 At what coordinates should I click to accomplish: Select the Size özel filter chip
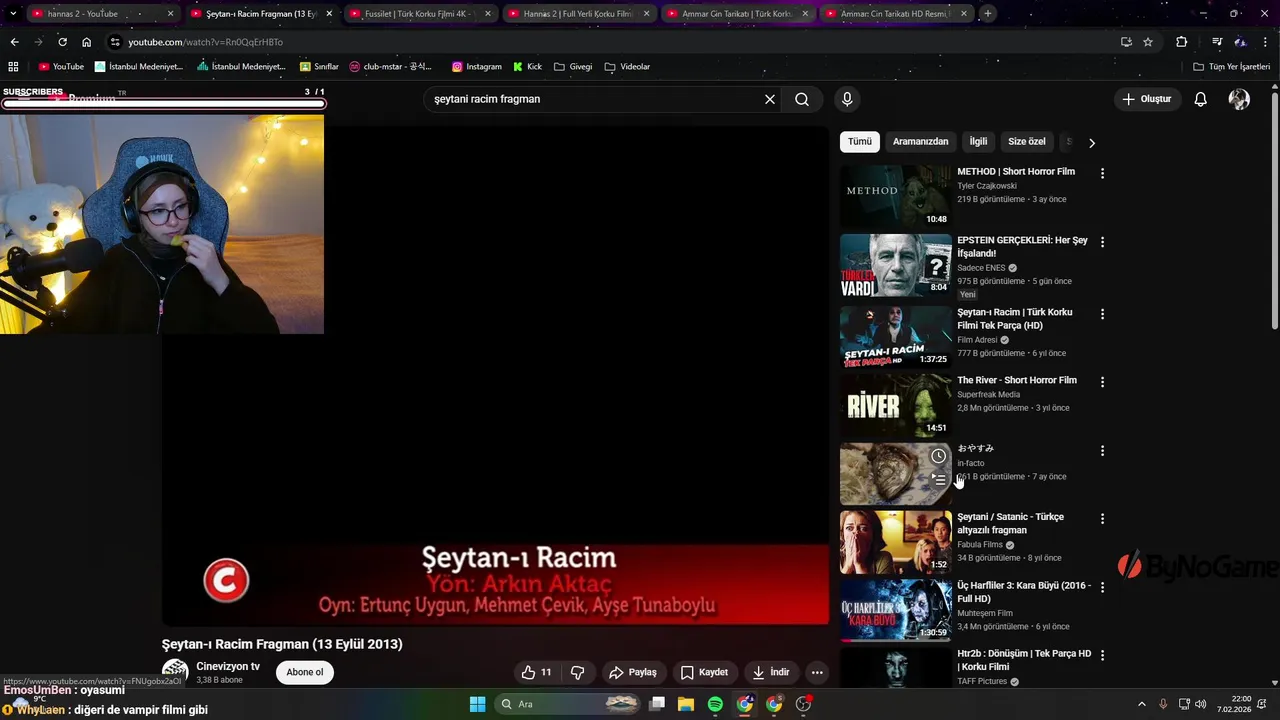coord(1027,142)
